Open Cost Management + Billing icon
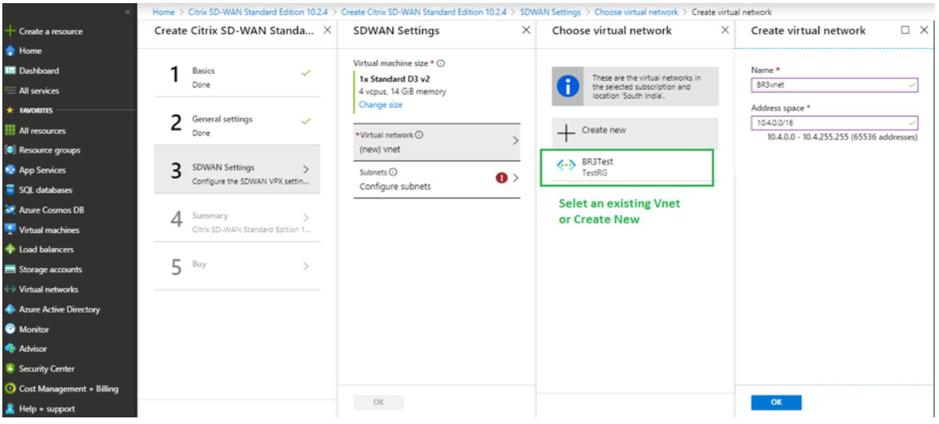Image resolution: width=939 pixels, height=424 pixels. click(x=9, y=389)
